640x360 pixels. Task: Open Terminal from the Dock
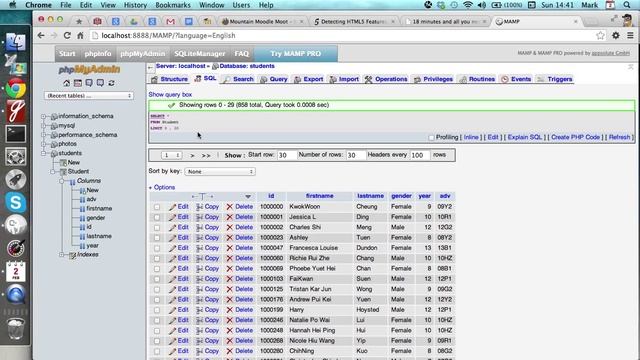pos(16,134)
